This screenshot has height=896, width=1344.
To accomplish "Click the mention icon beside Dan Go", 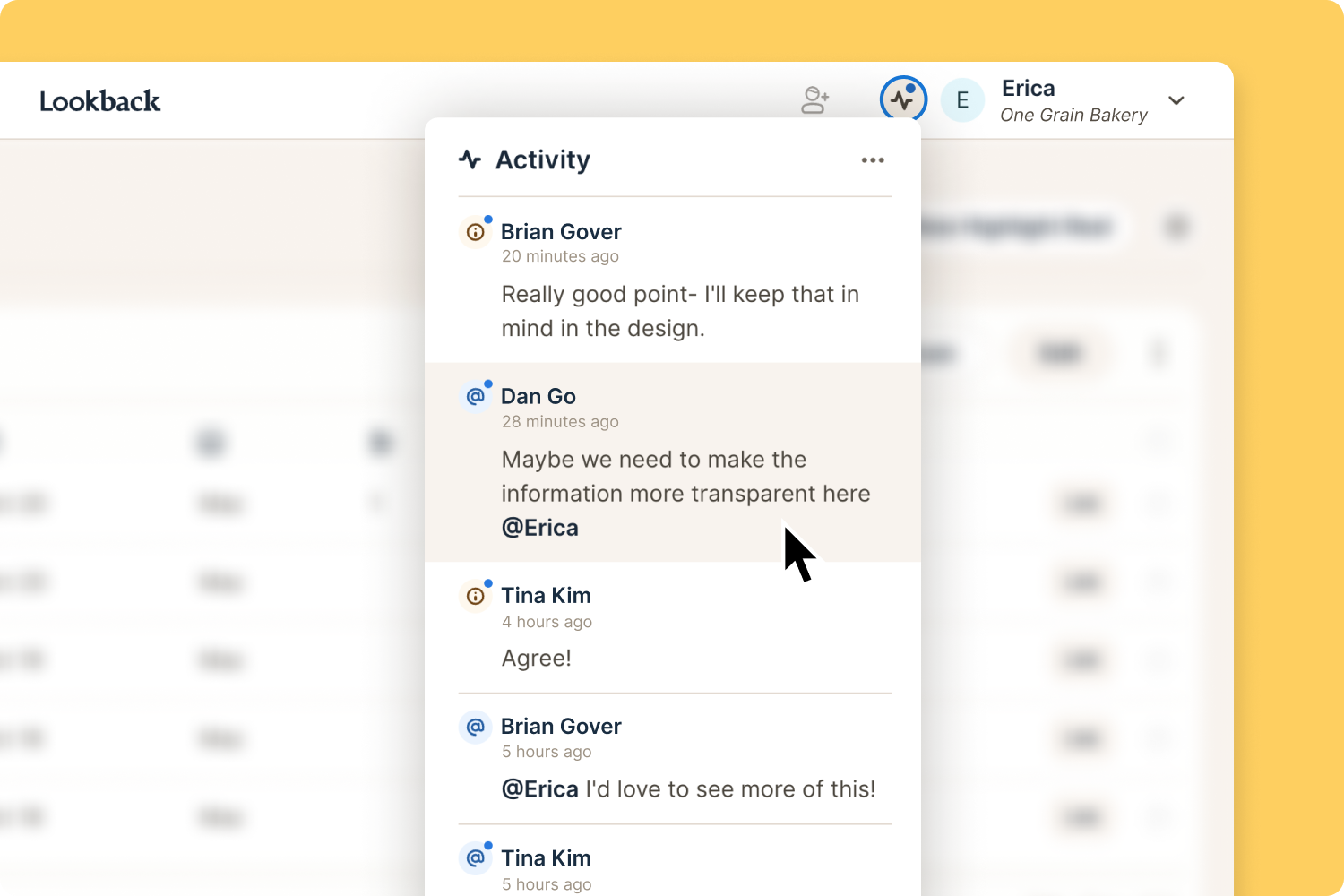I will coord(476,396).
